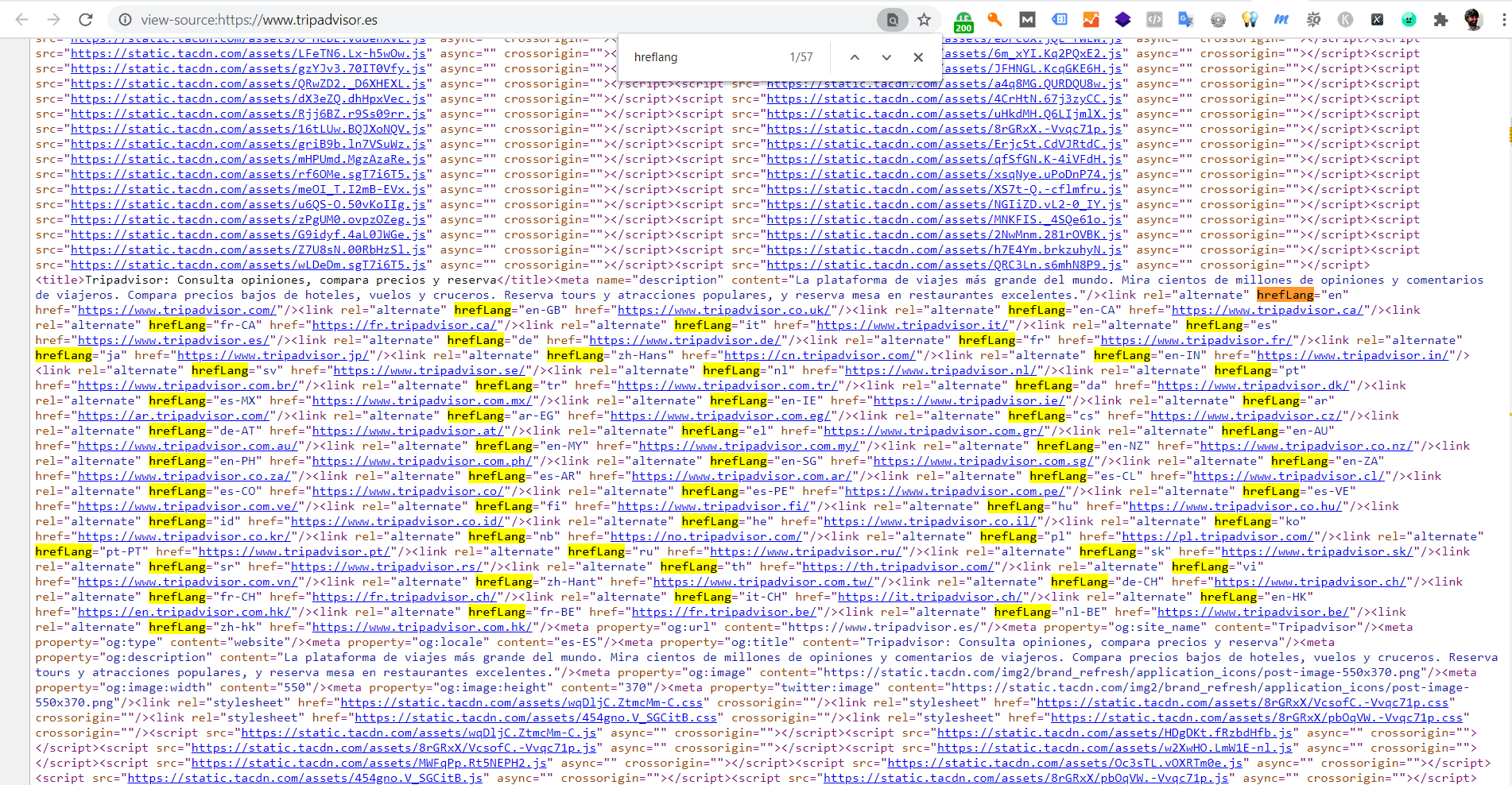Viewport: 1512px width, 785px height.
Task: Go back to the previous page
Action: tap(21, 20)
